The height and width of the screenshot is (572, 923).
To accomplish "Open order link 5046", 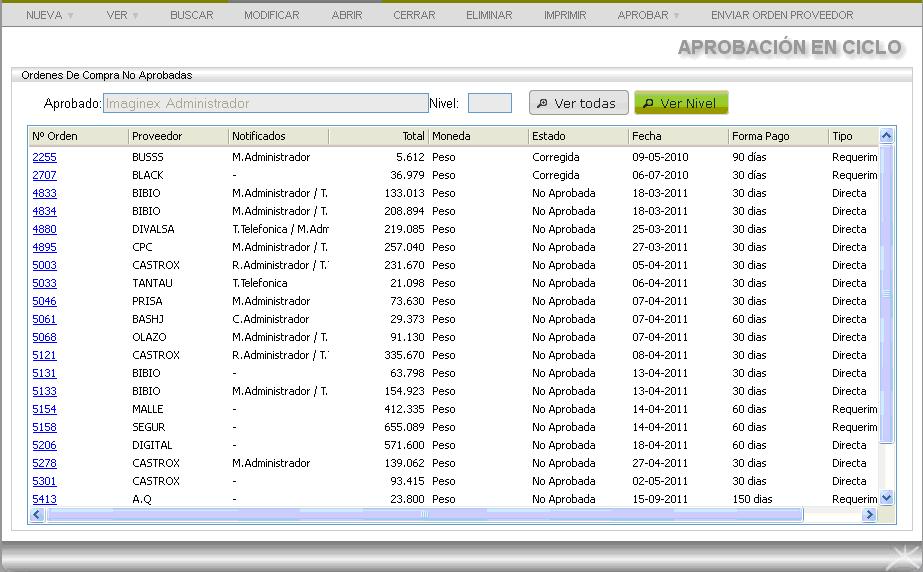I will [x=45, y=301].
